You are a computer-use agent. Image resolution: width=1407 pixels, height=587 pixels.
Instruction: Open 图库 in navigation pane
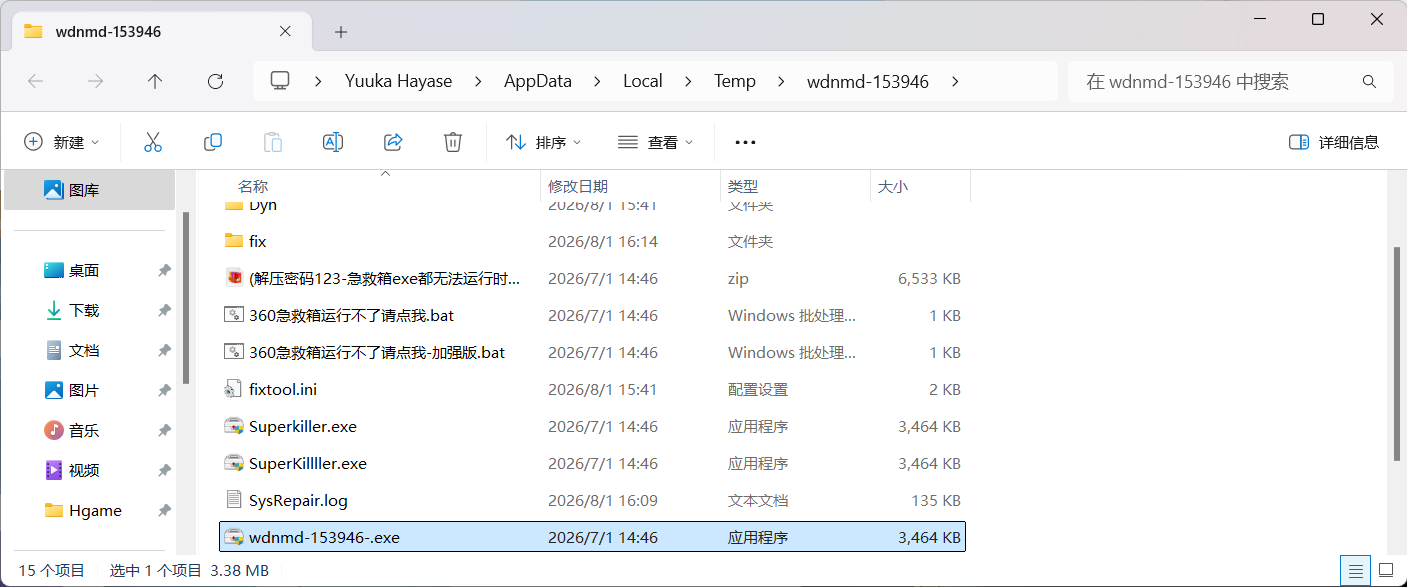90,190
